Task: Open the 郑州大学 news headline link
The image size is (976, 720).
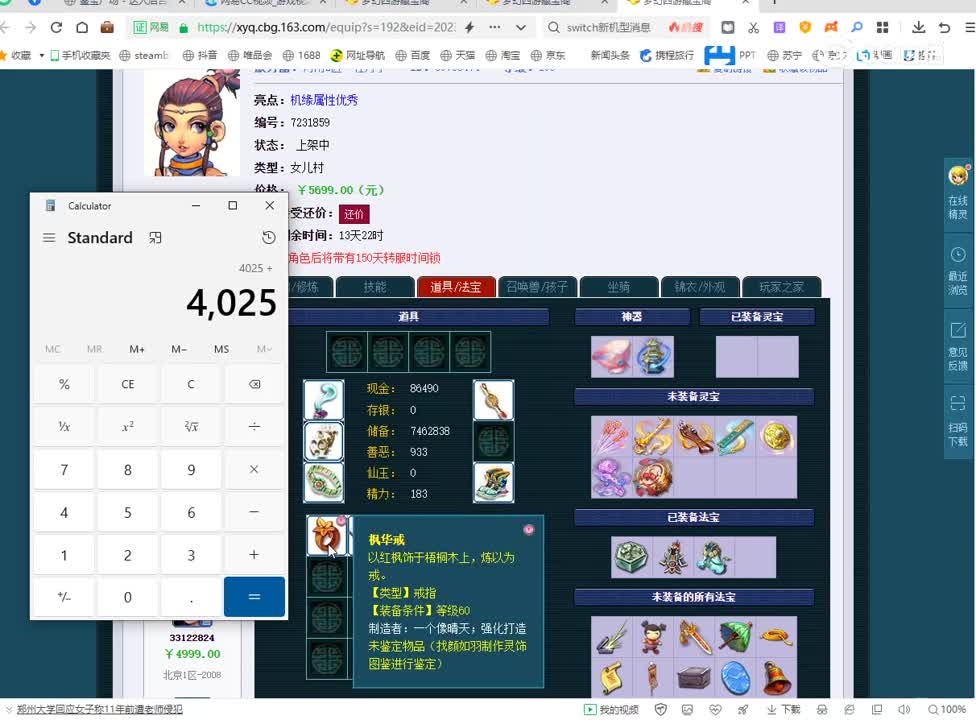Action: pyautogui.click(x=100, y=709)
